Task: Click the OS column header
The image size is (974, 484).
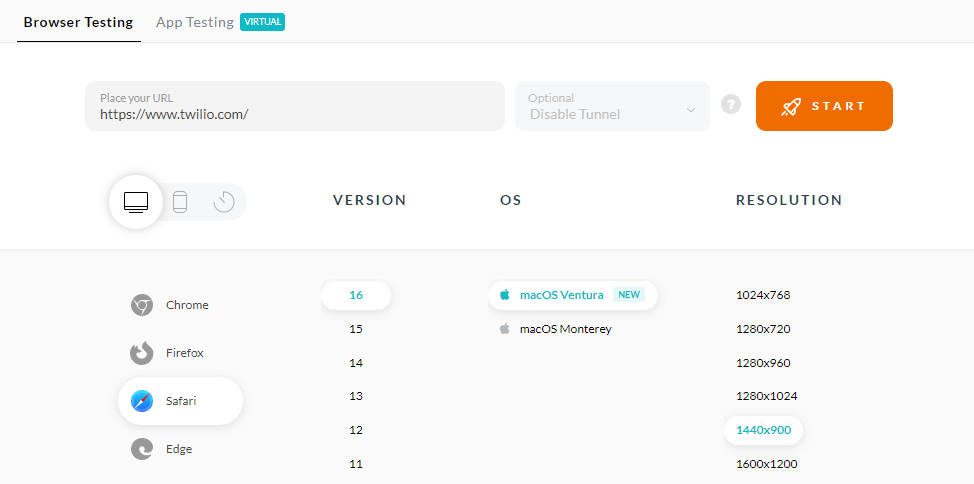Action: tap(511, 200)
